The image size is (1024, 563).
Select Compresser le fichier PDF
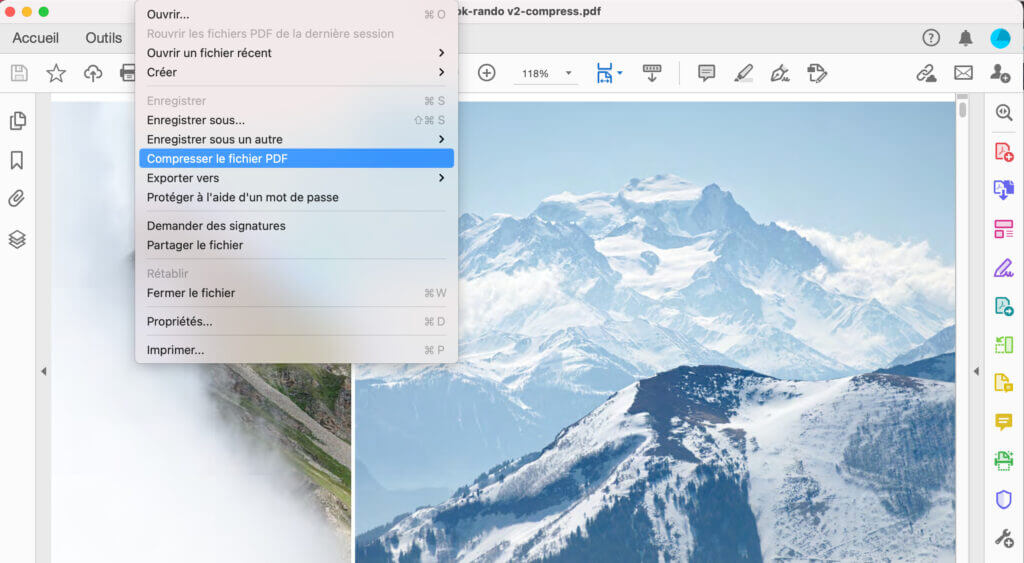click(296, 159)
